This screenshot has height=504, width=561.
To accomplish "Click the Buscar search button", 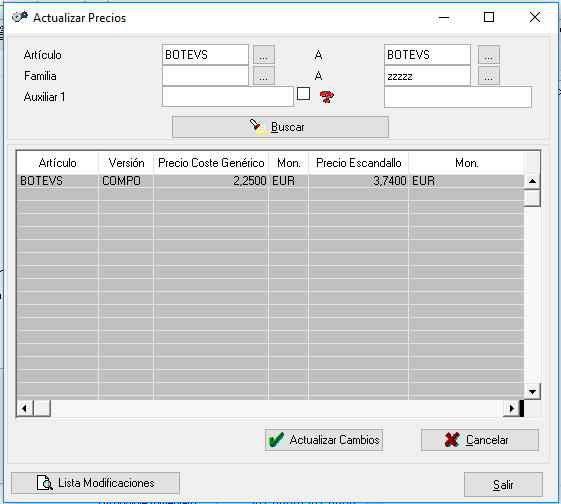I will [x=280, y=127].
